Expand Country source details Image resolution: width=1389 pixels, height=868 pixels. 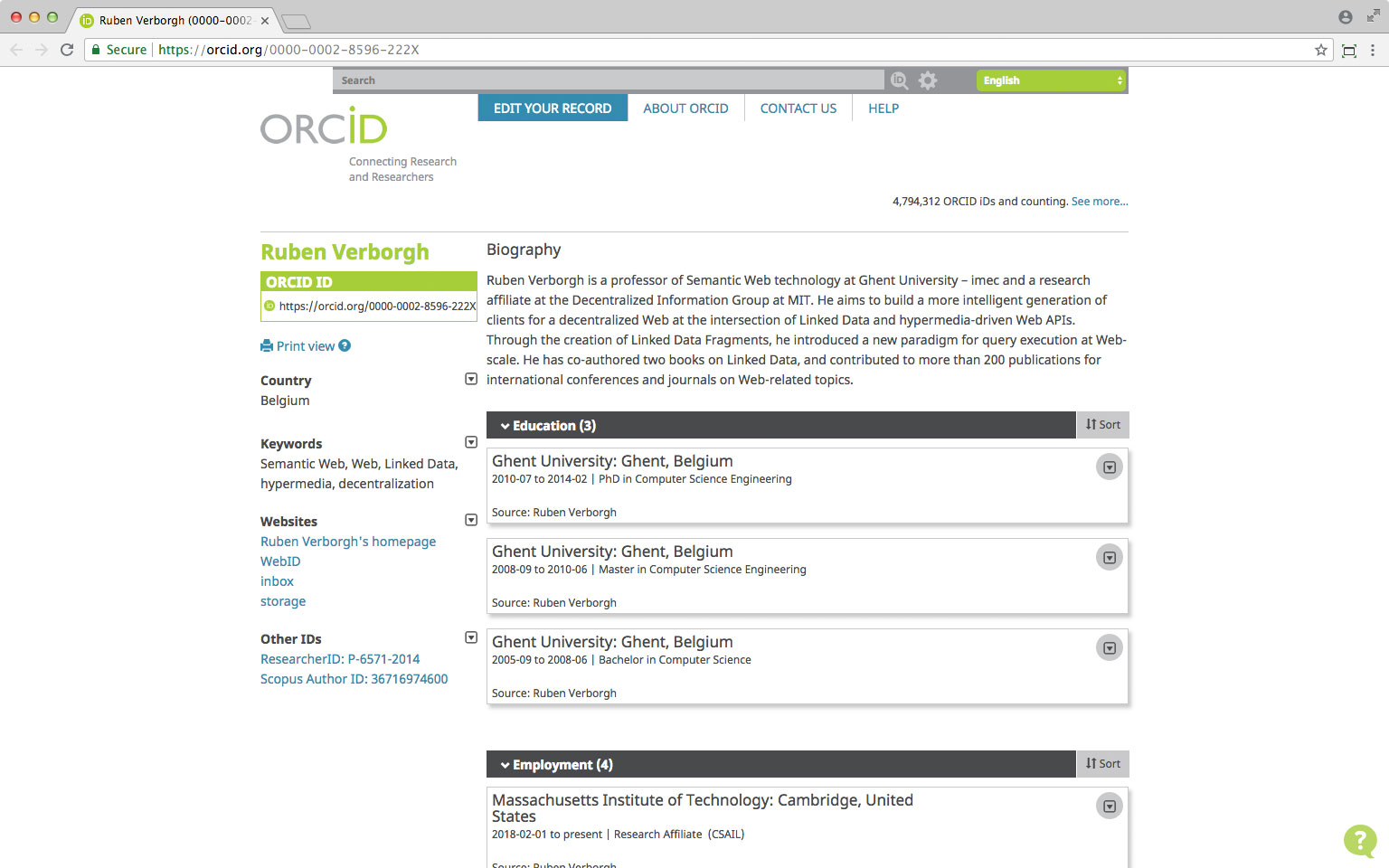(x=471, y=379)
